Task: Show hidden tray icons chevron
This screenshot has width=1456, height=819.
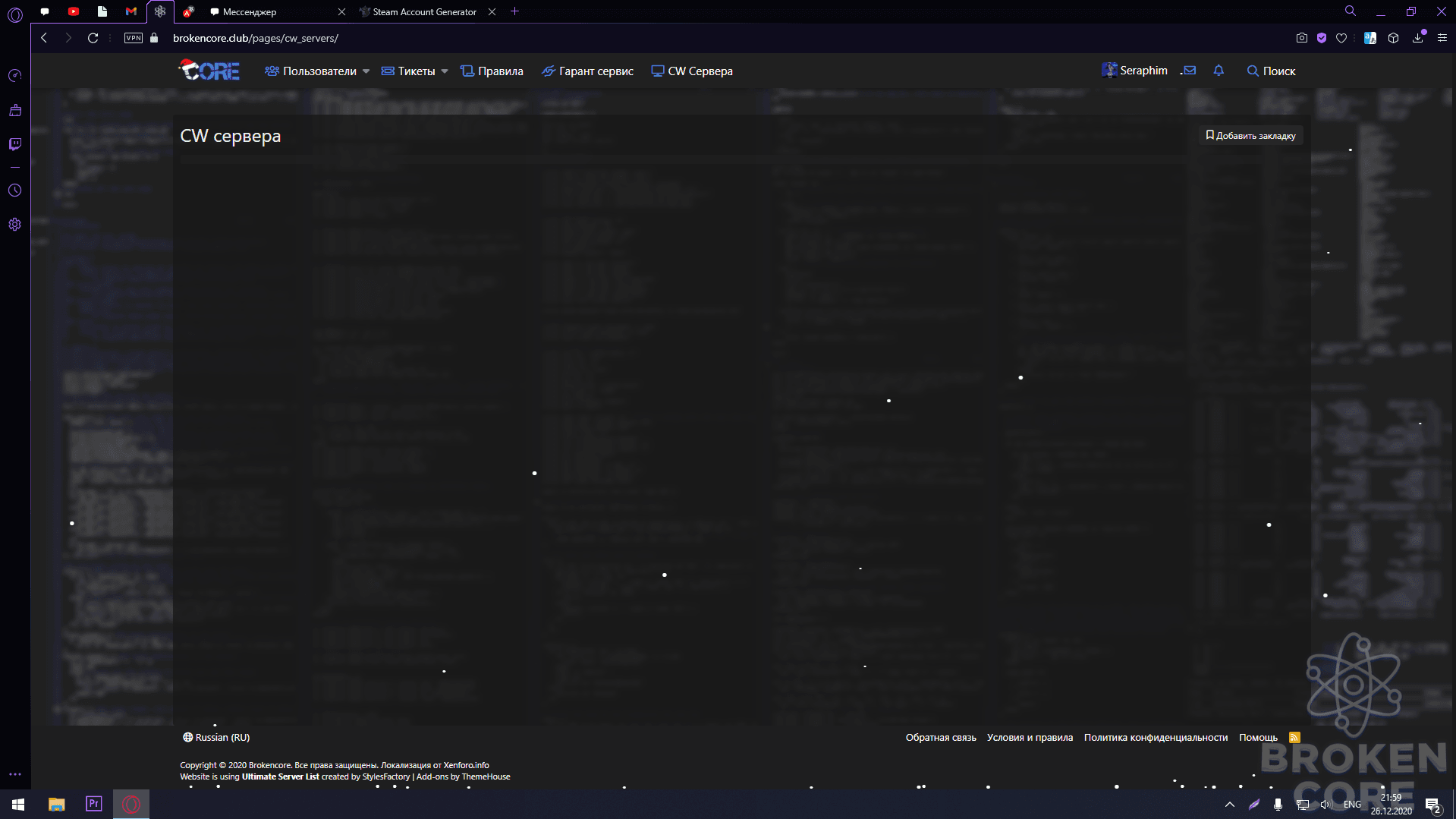Action: pos(1229,805)
